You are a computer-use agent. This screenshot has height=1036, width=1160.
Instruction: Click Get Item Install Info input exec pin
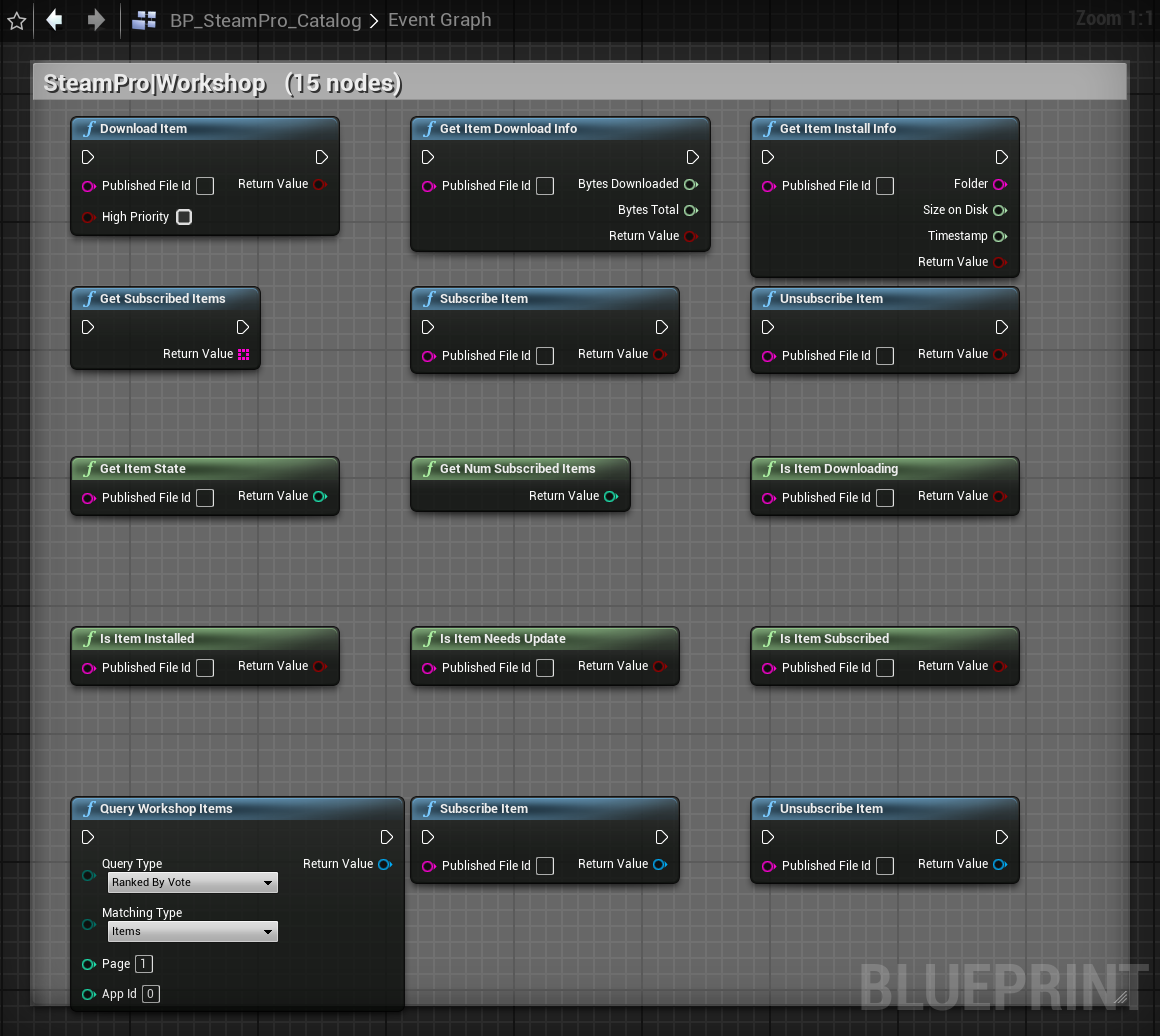(x=768, y=157)
